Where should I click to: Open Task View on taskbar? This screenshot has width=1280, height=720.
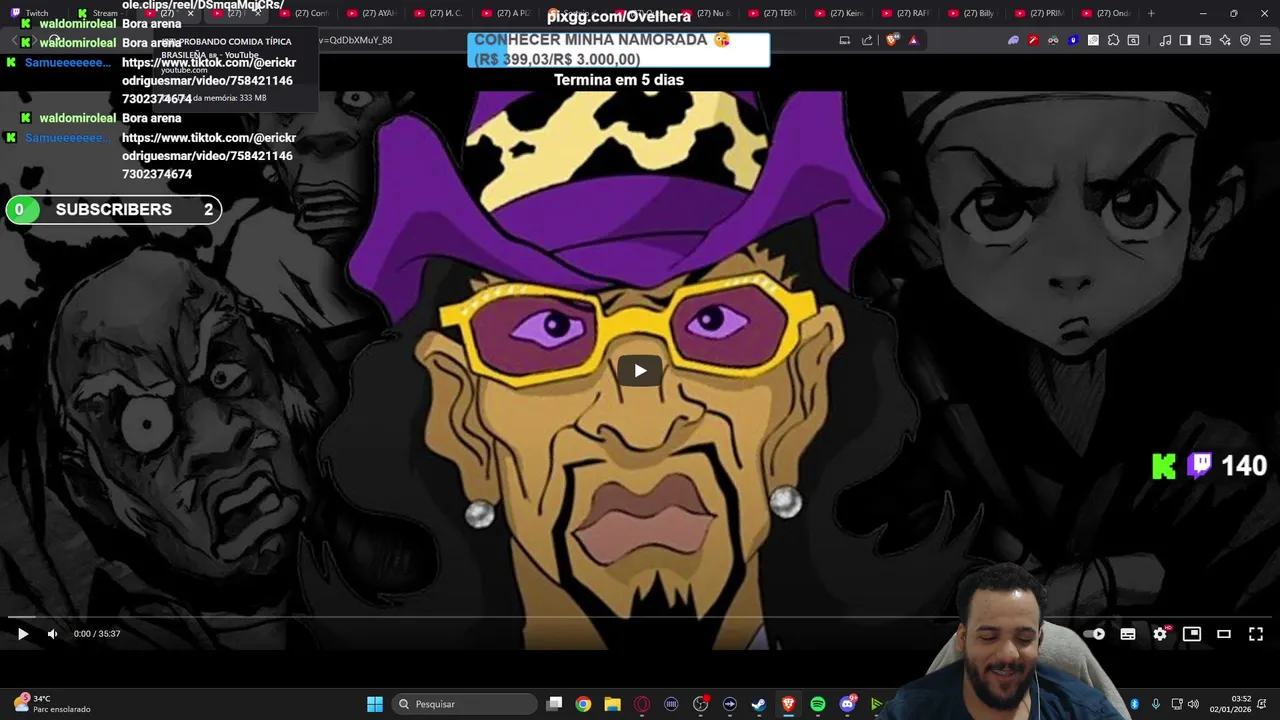coord(555,704)
